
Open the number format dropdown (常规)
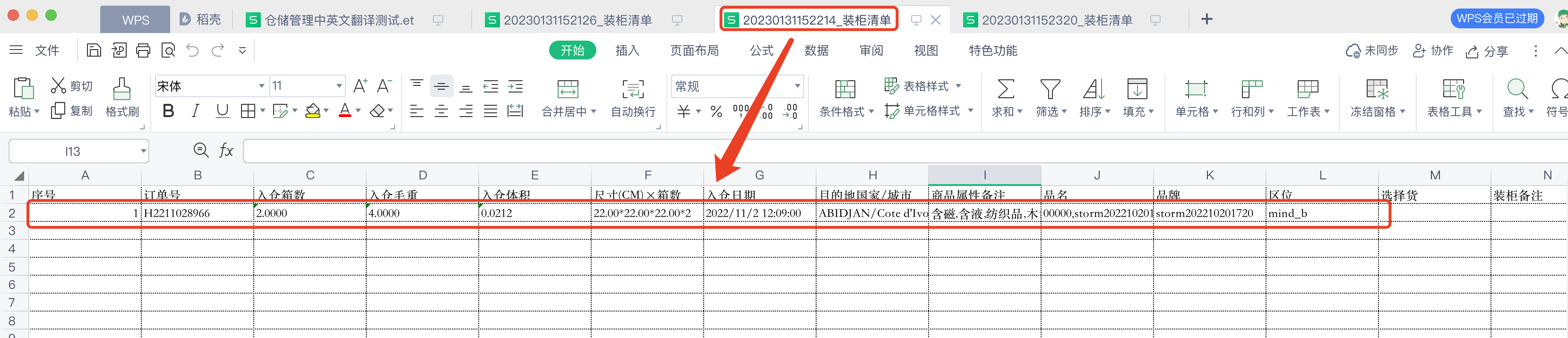[797, 86]
